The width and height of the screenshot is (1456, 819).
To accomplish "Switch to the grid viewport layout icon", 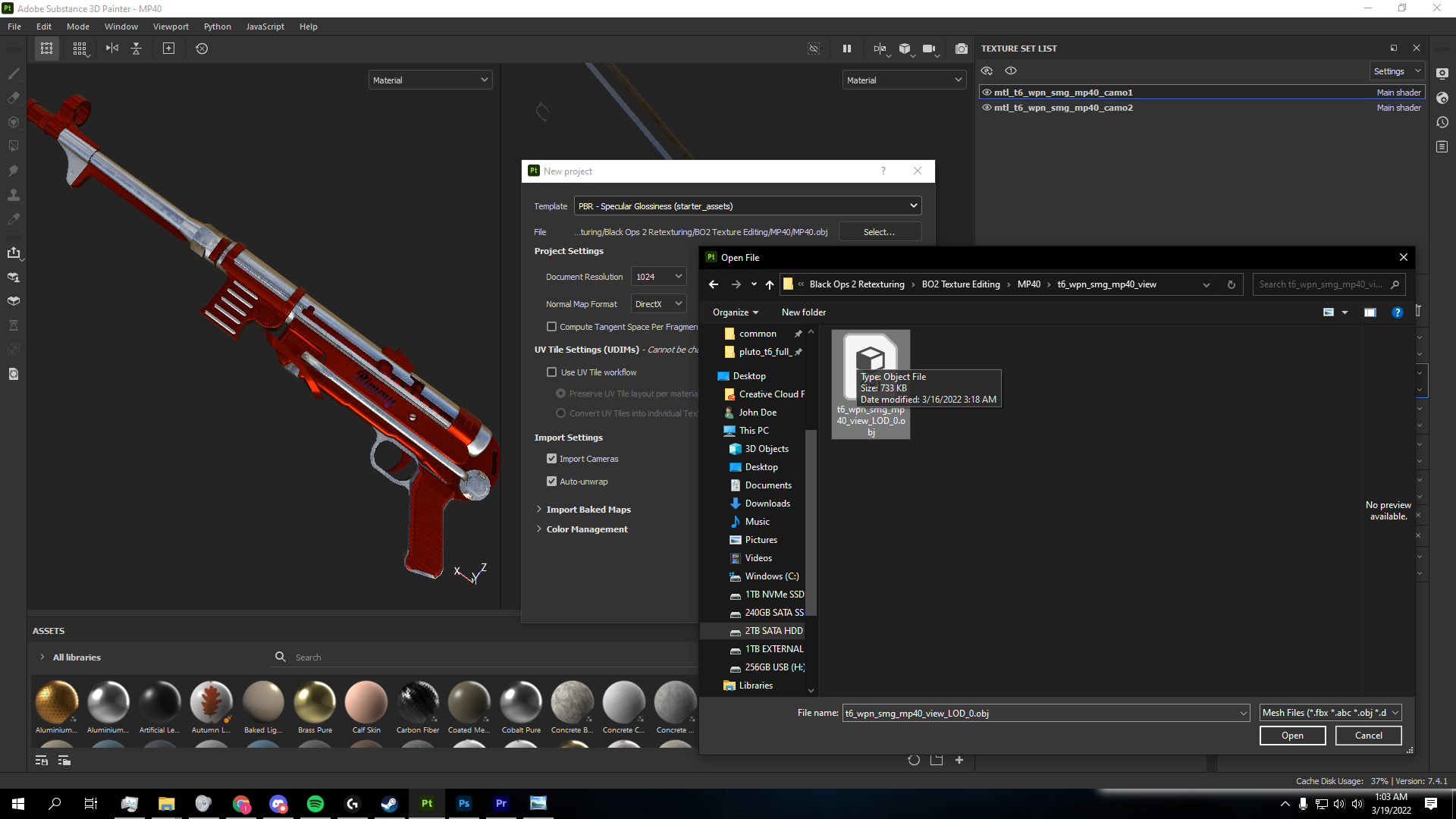I will point(80,49).
